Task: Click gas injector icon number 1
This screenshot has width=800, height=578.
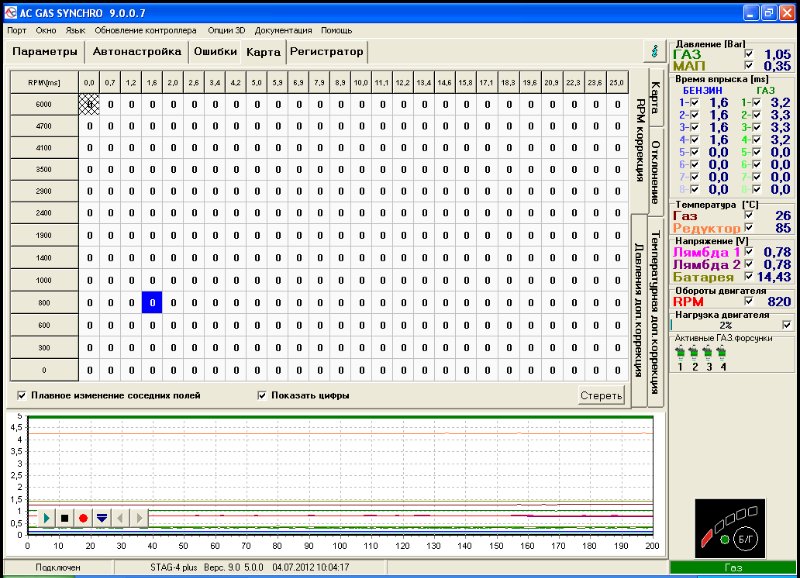Action: point(682,354)
